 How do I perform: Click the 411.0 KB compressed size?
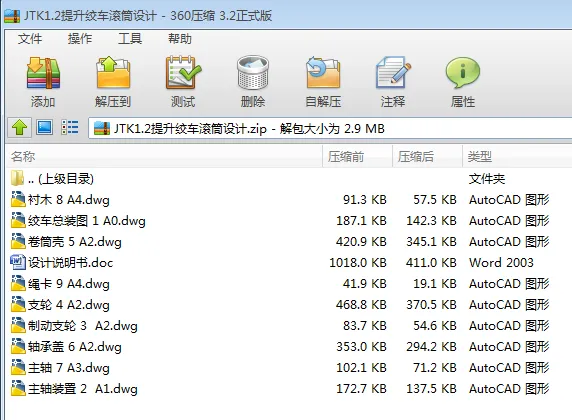coord(431,263)
